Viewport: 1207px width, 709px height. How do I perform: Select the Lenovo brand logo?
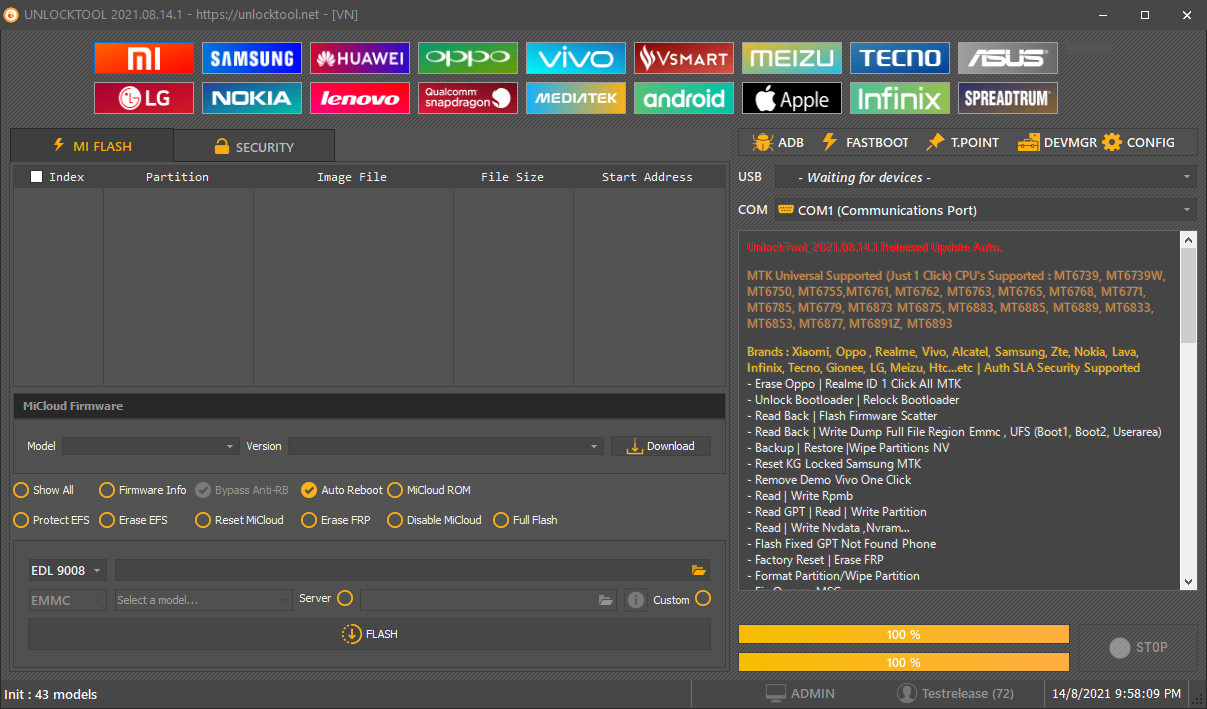[360, 98]
